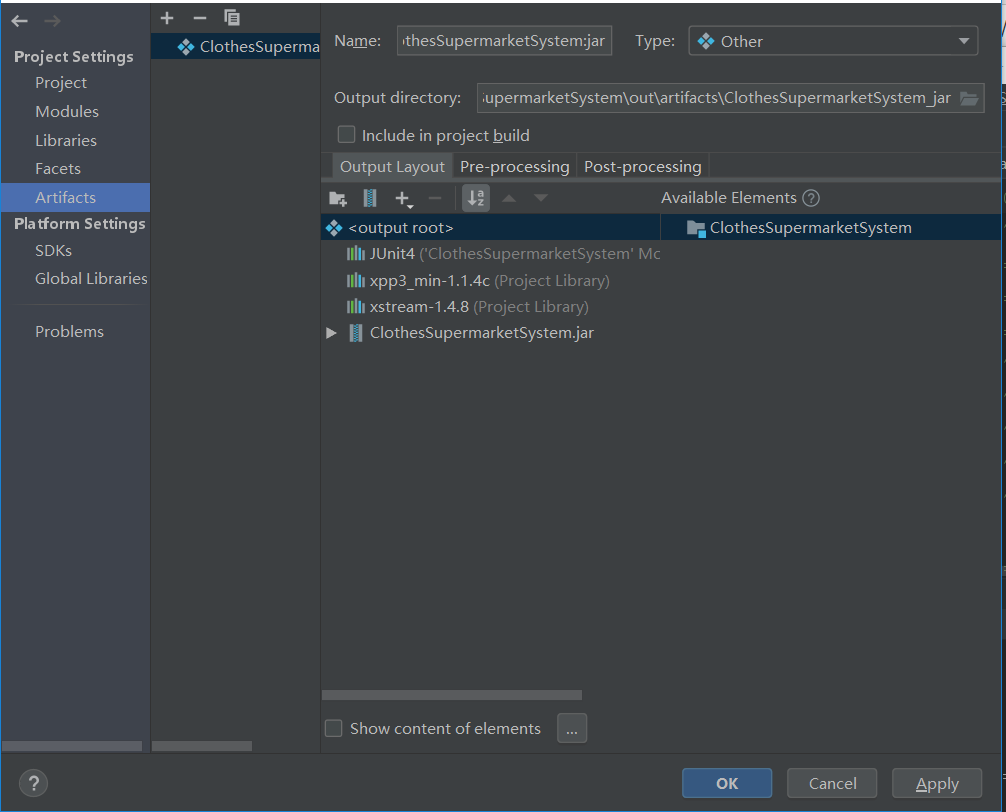Click the Cancel button
This screenshot has height=812, width=1006.
[832, 783]
